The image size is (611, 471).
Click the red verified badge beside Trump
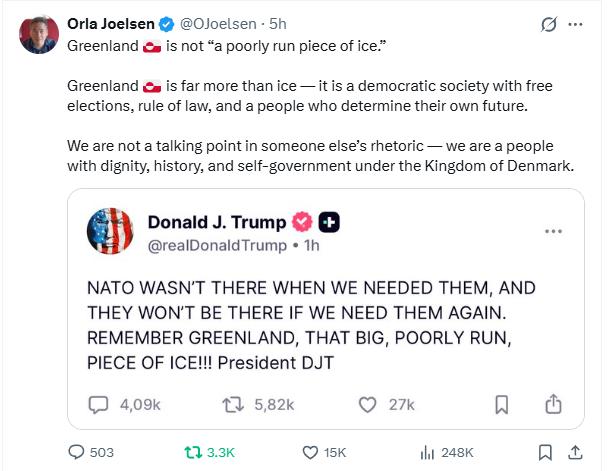[x=302, y=222]
